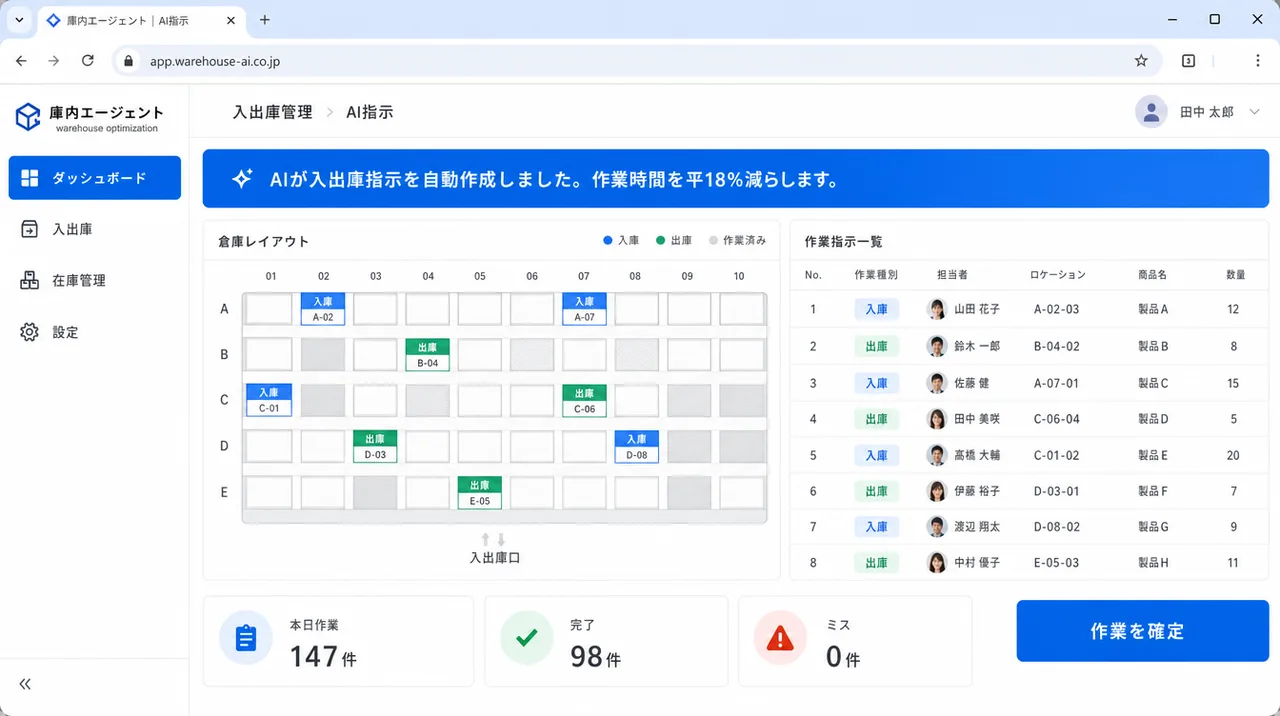The image size is (1280, 716).
Task: Select warehouse slot D-03
Action: click(x=375, y=446)
